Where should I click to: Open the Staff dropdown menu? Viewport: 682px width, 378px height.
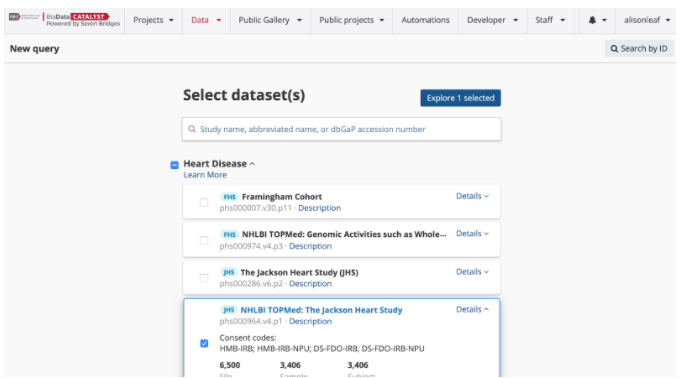click(550, 20)
